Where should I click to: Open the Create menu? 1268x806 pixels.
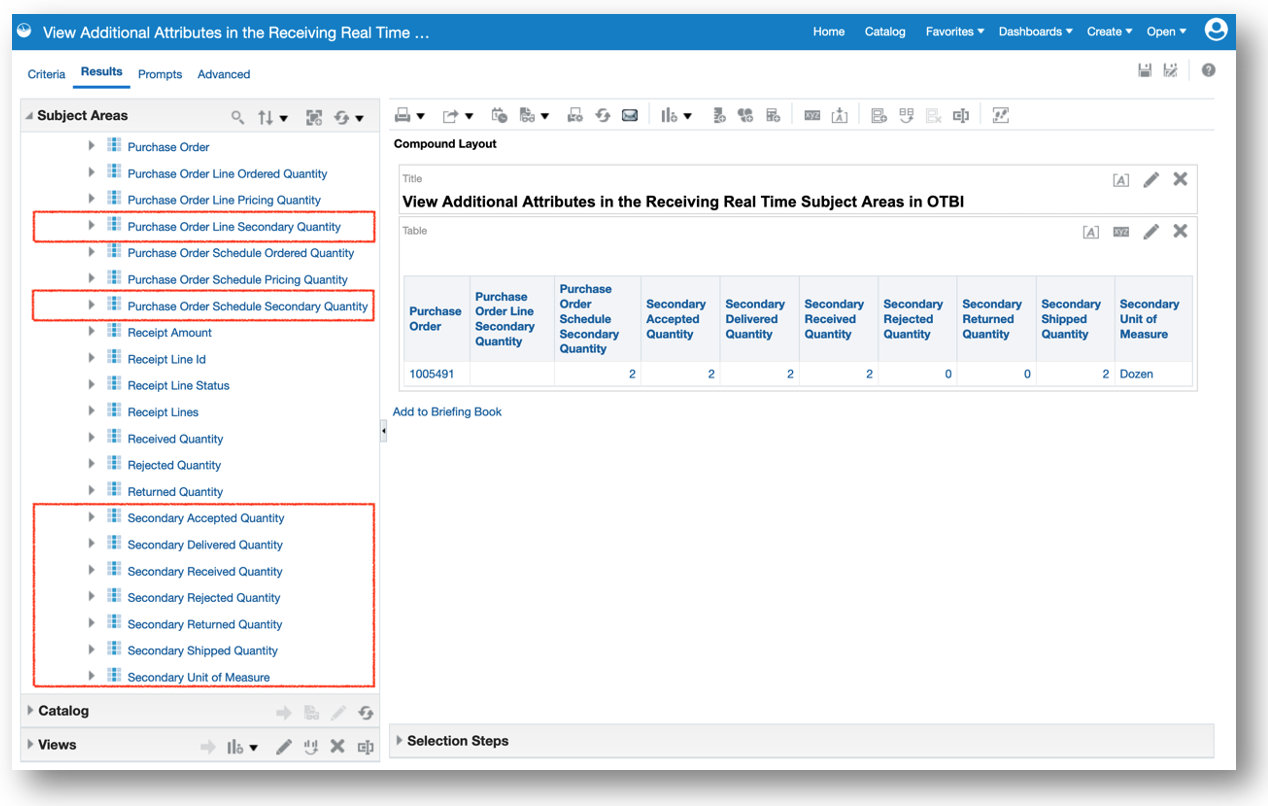[x=1110, y=31]
